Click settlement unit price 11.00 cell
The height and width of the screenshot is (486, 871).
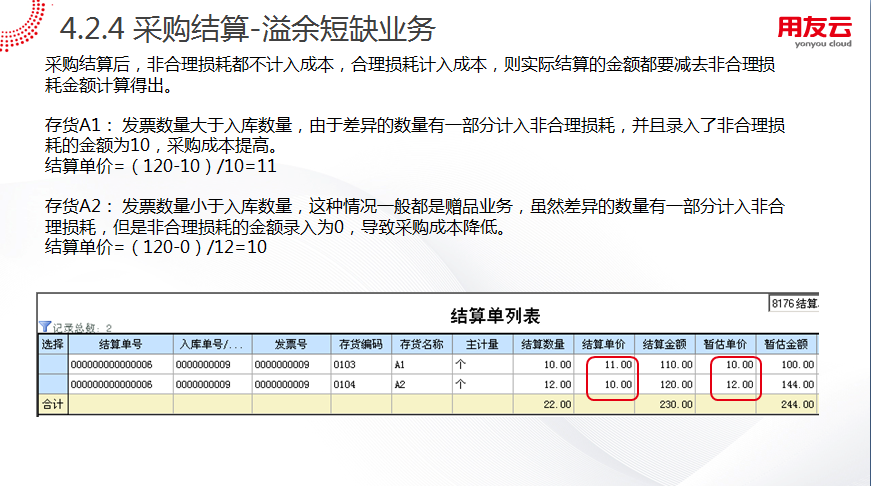tap(604, 364)
